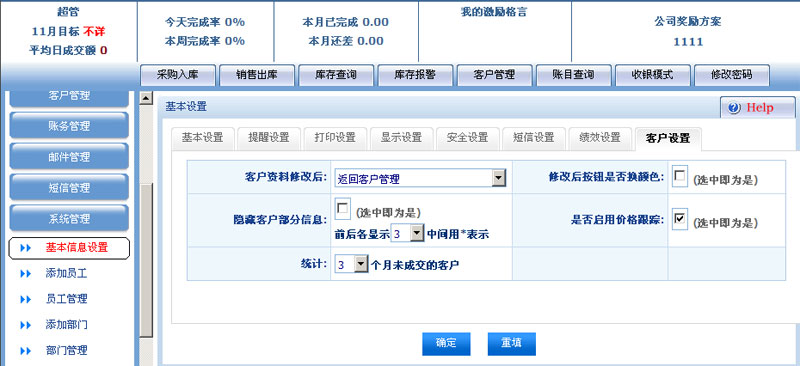Click arrow icon beside 基本信息设置

point(26,248)
